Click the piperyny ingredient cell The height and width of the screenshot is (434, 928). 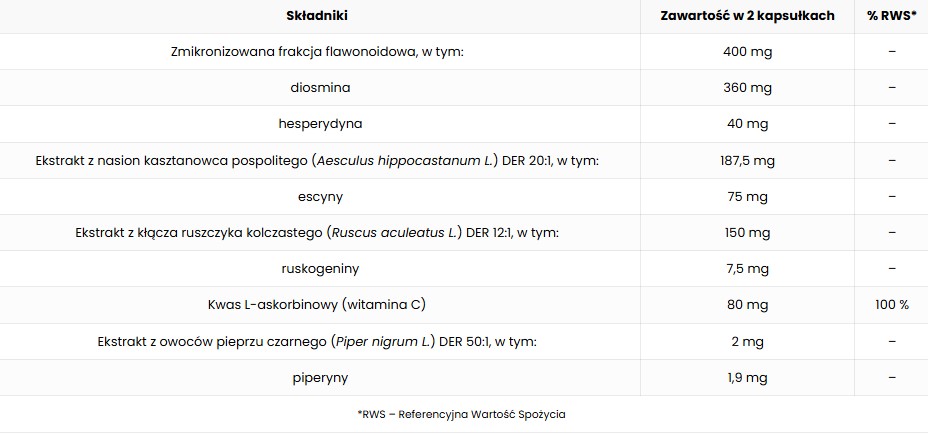click(320, 378)
